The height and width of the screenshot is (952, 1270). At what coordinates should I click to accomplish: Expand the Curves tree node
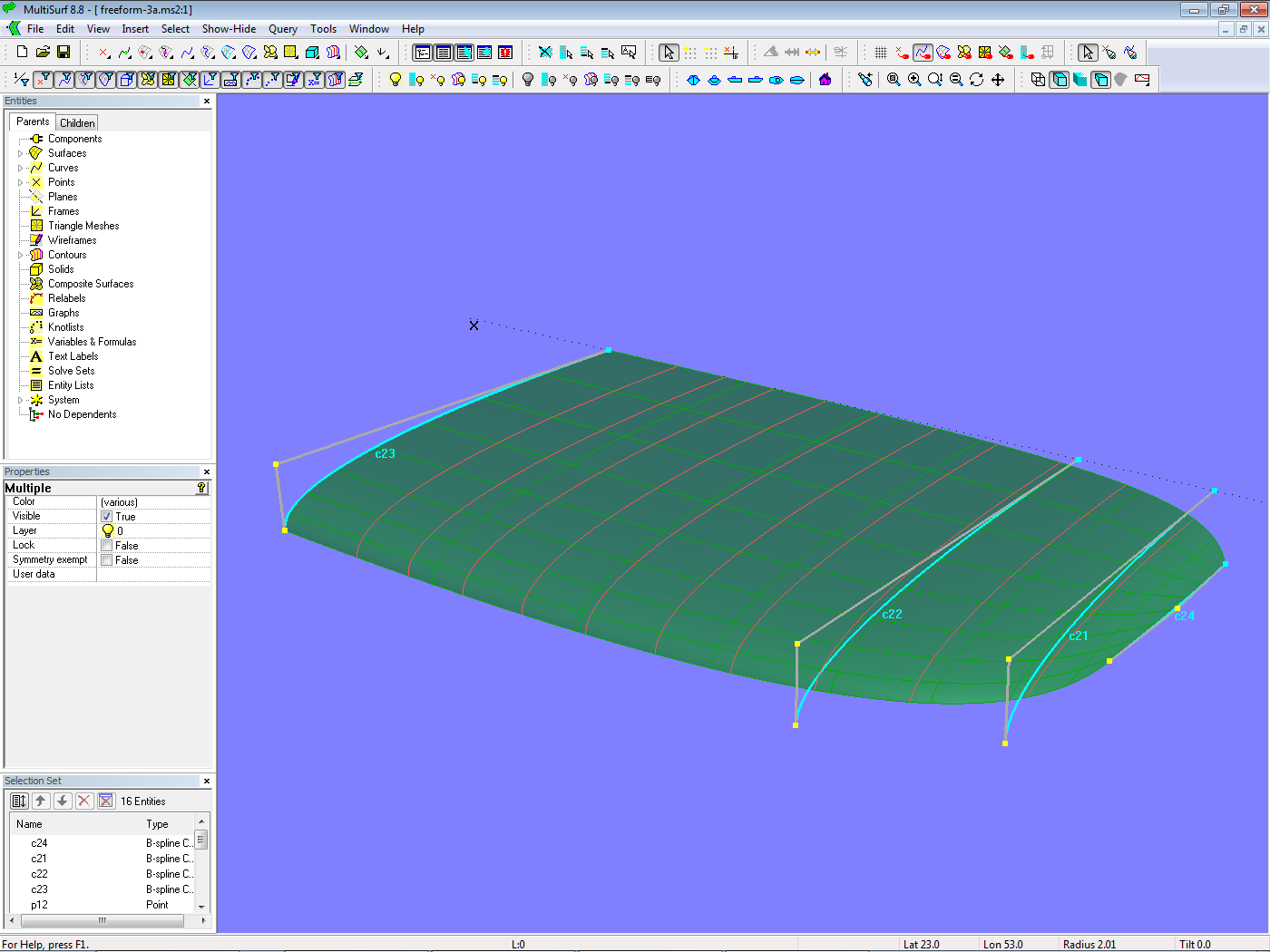click(x=20, y=168)
